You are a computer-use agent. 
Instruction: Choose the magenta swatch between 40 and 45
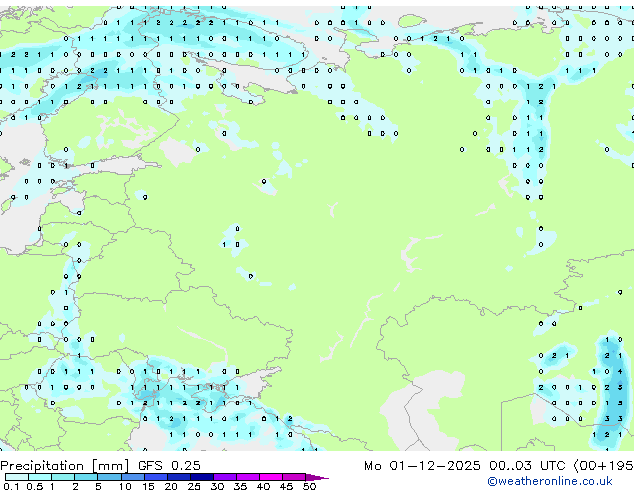point(271,477)
